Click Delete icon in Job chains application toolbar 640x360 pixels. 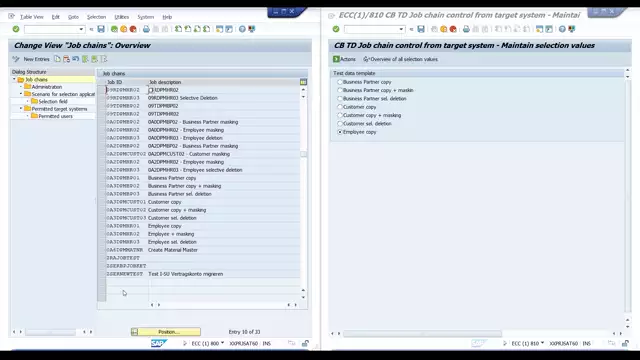66,59
